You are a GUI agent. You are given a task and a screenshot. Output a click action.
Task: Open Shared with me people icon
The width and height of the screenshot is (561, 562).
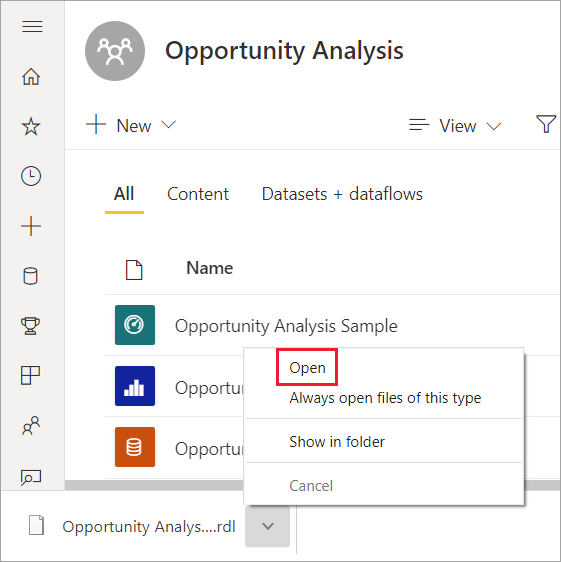pos(31,425)
